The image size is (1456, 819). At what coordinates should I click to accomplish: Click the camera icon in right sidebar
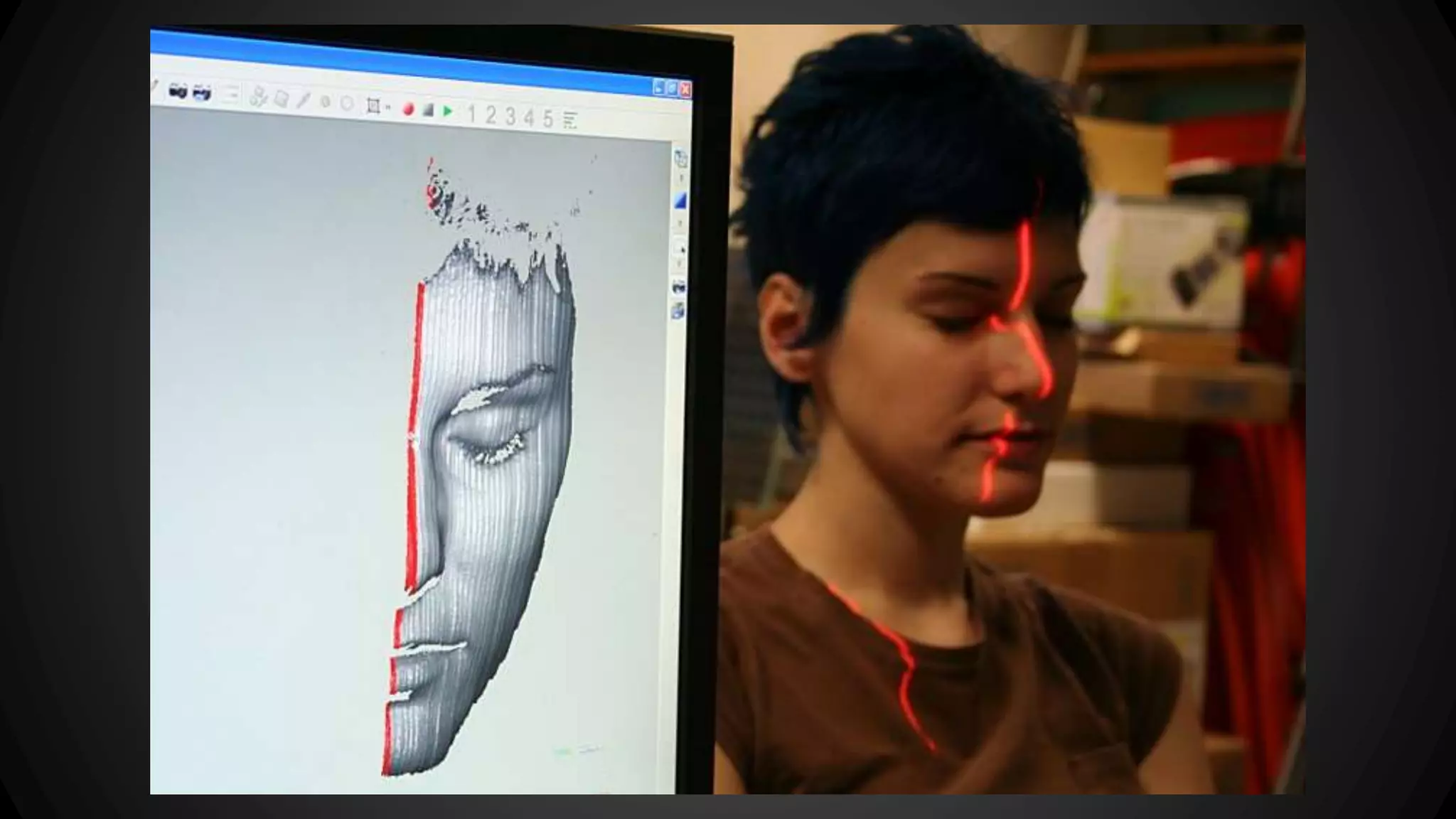(x=679, y=287)
